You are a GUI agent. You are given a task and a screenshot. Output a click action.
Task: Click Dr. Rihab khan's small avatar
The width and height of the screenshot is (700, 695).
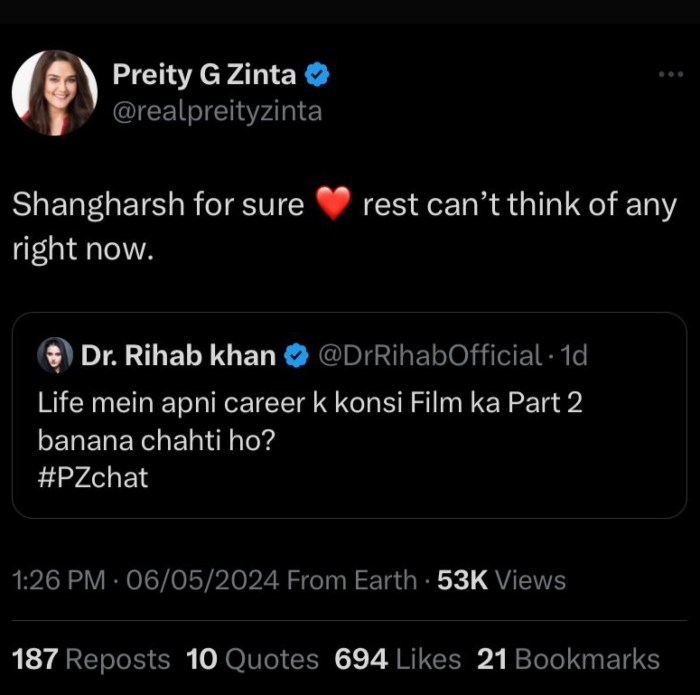54,355
